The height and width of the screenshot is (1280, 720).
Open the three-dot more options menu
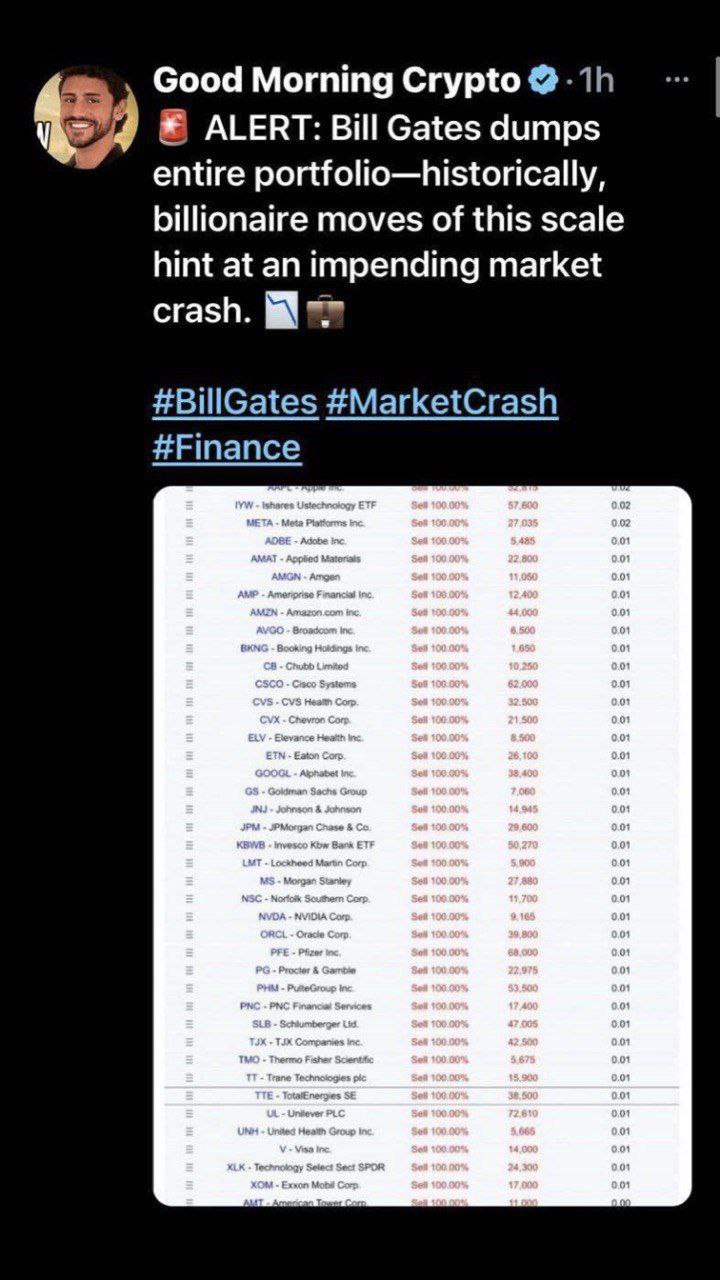pos(677,81)
